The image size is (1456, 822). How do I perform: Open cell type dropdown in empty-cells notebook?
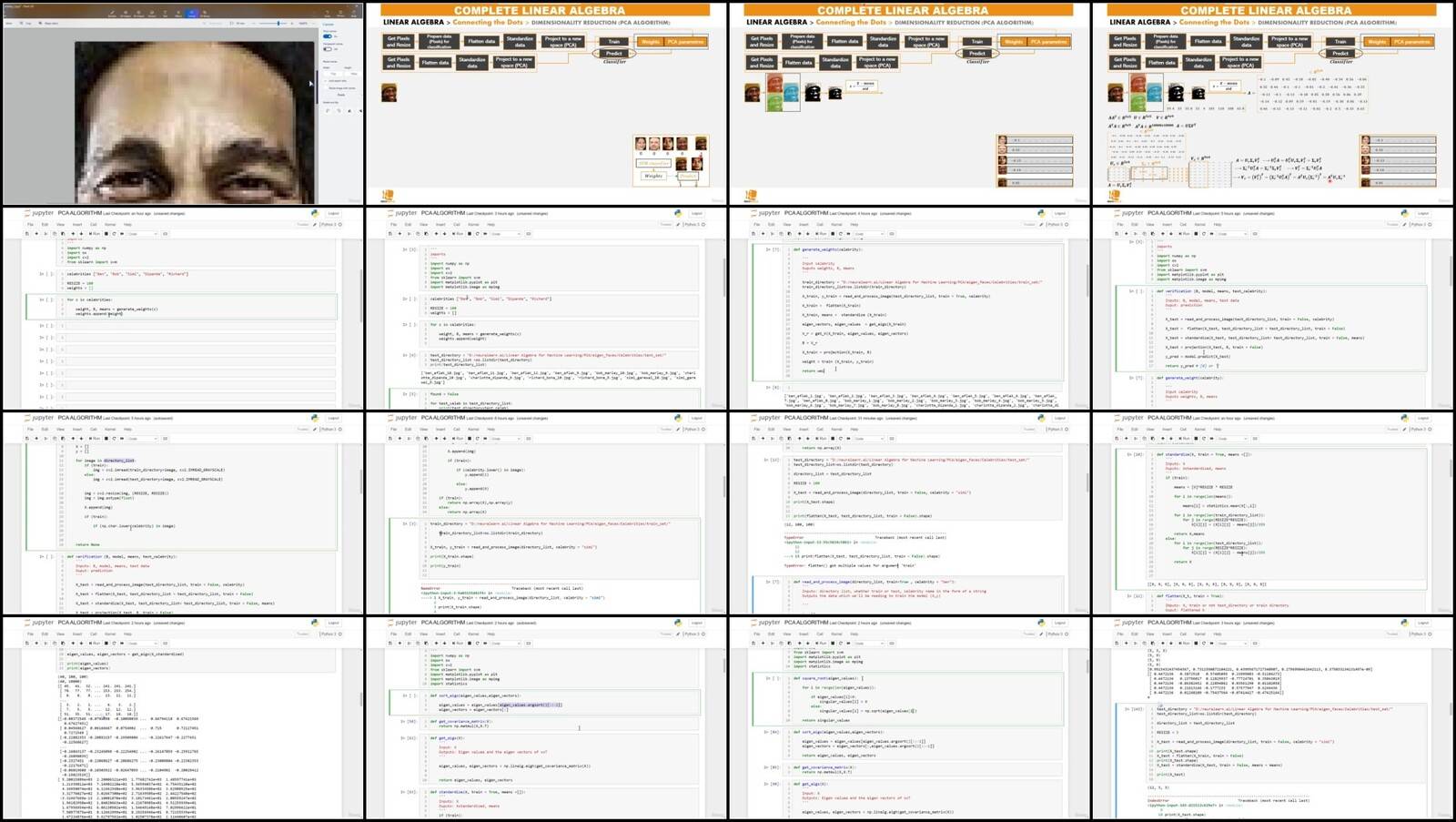tap(142, 234)
